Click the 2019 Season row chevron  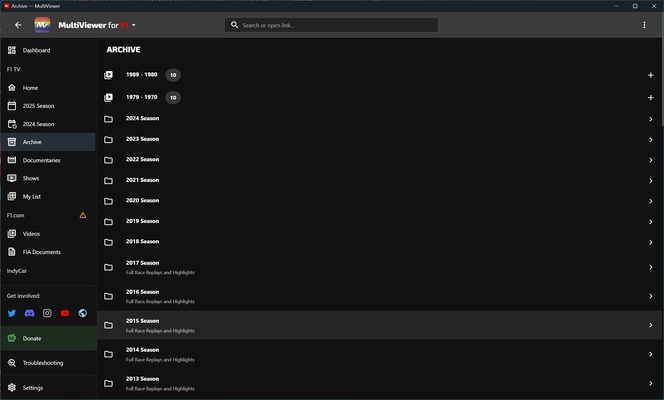651,222
